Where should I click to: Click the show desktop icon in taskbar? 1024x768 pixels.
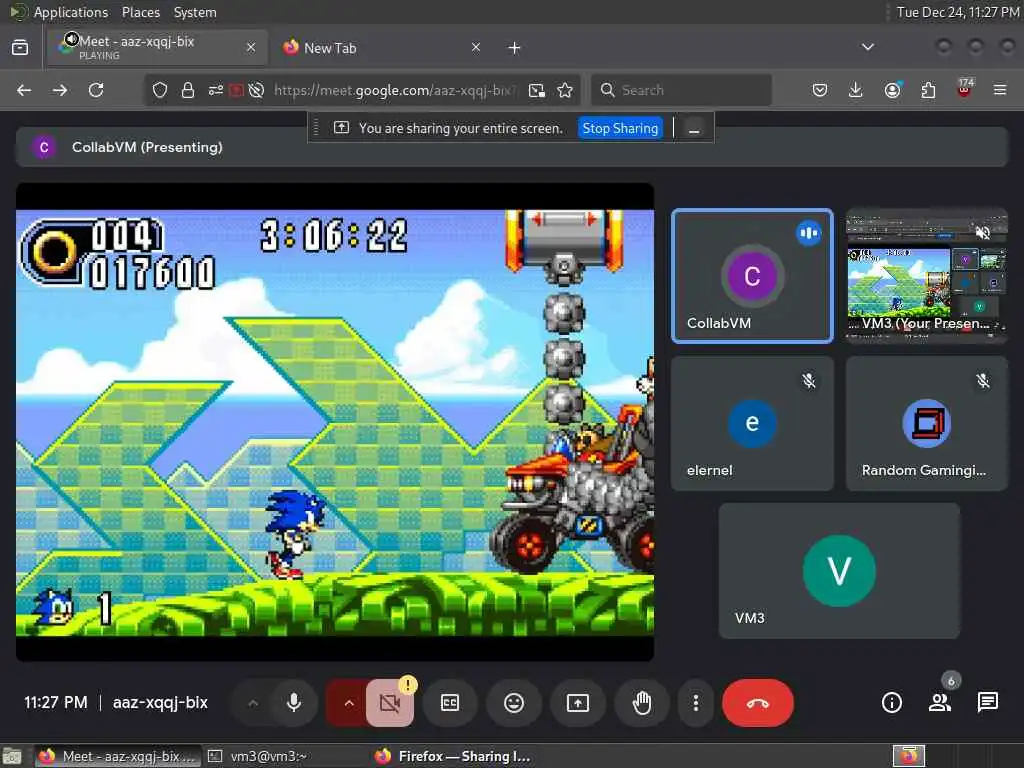tap(12, 756)
